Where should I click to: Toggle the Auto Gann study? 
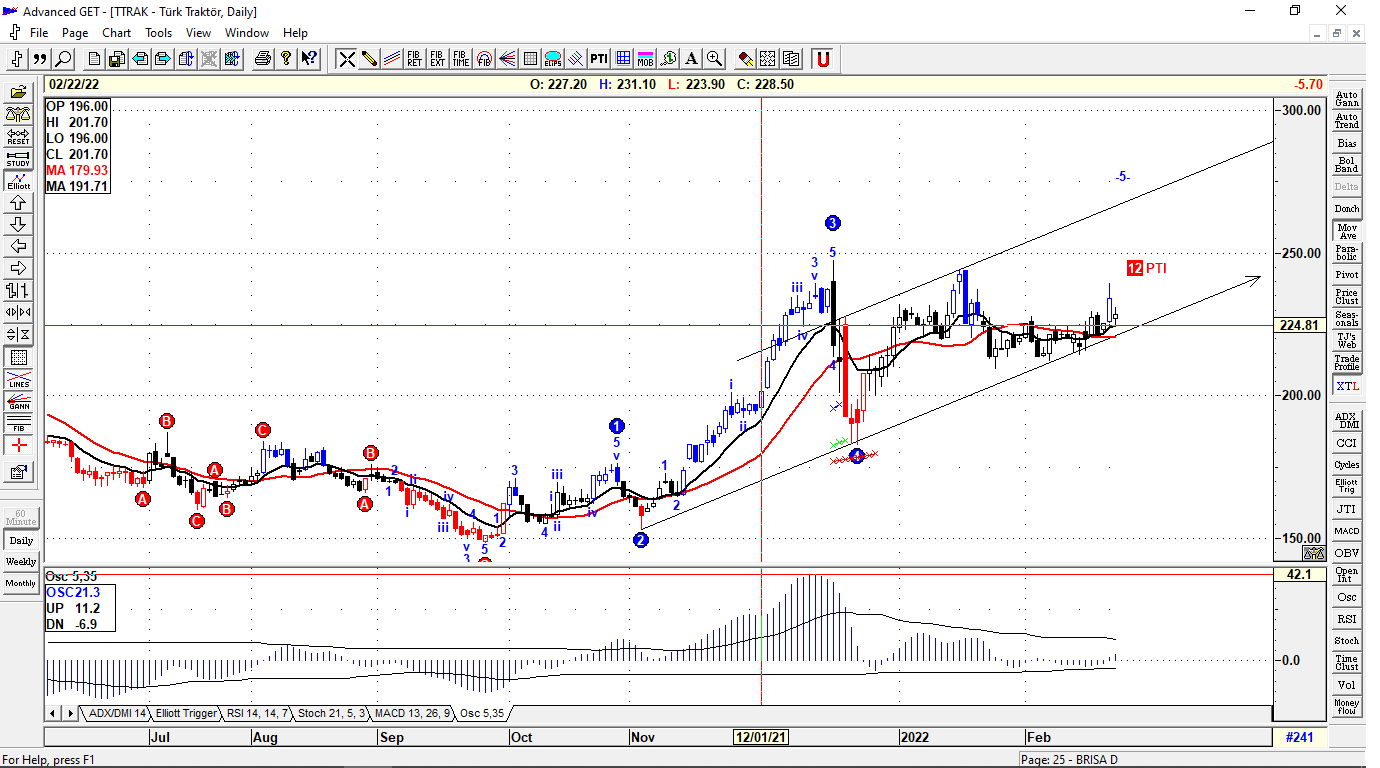tap(1347, 99)
